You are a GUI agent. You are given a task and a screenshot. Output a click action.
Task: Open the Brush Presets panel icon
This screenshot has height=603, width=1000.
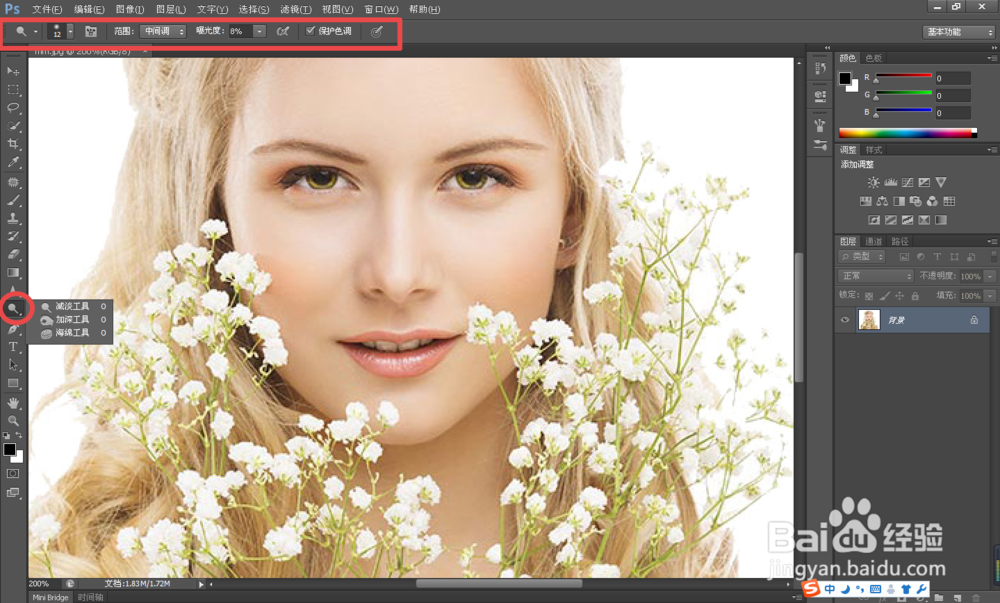pos(820,146)
